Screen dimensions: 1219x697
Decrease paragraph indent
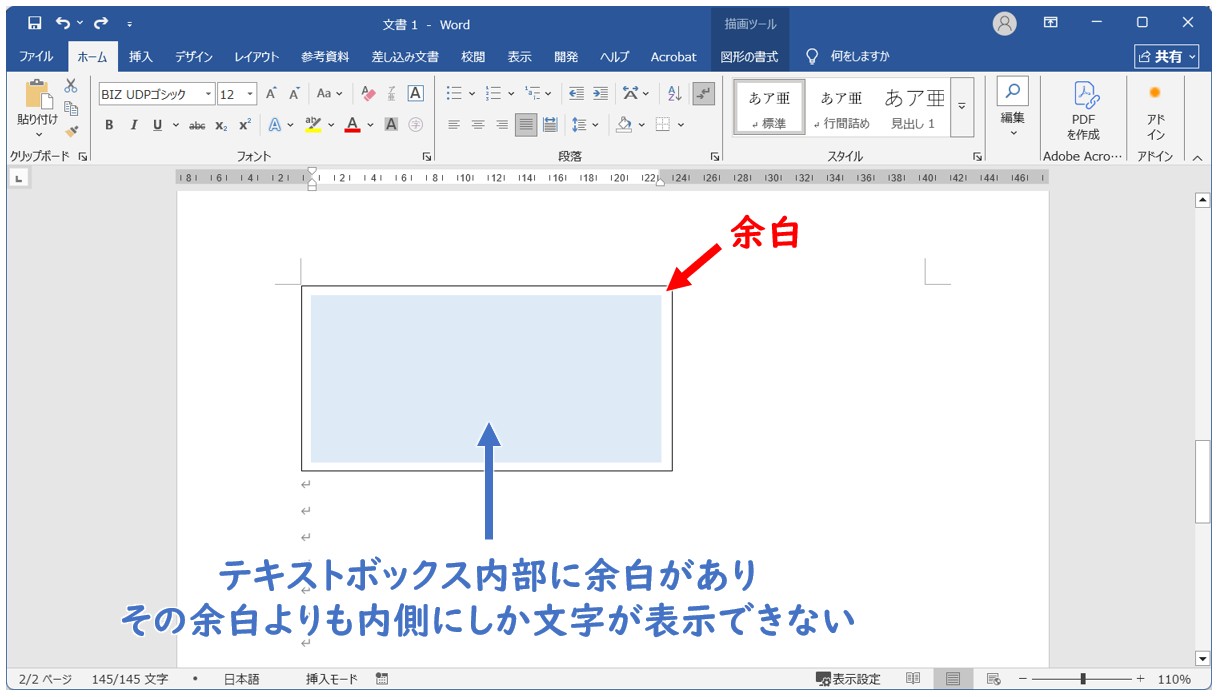pyautogui.click(x=576, y=94)
